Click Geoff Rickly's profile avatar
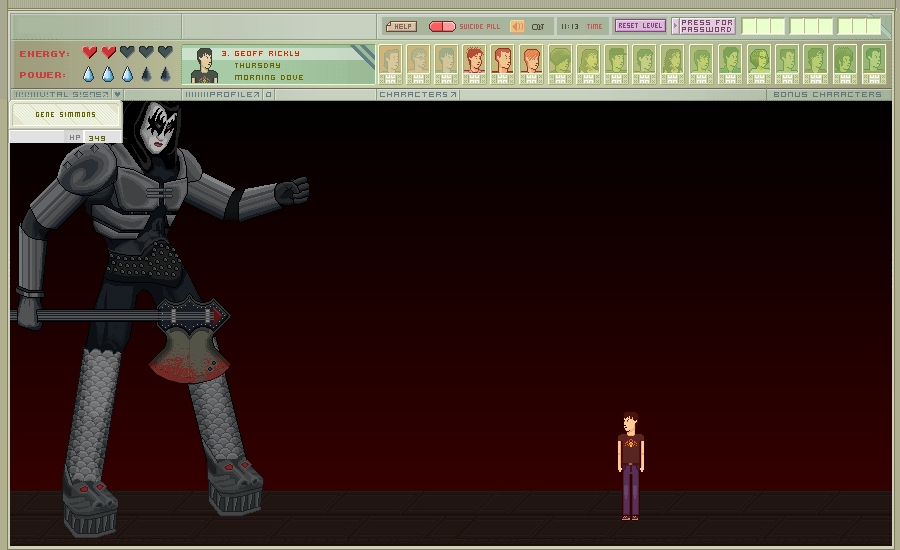Viewport: 900px width, 550px height. (x=204, y=64)
